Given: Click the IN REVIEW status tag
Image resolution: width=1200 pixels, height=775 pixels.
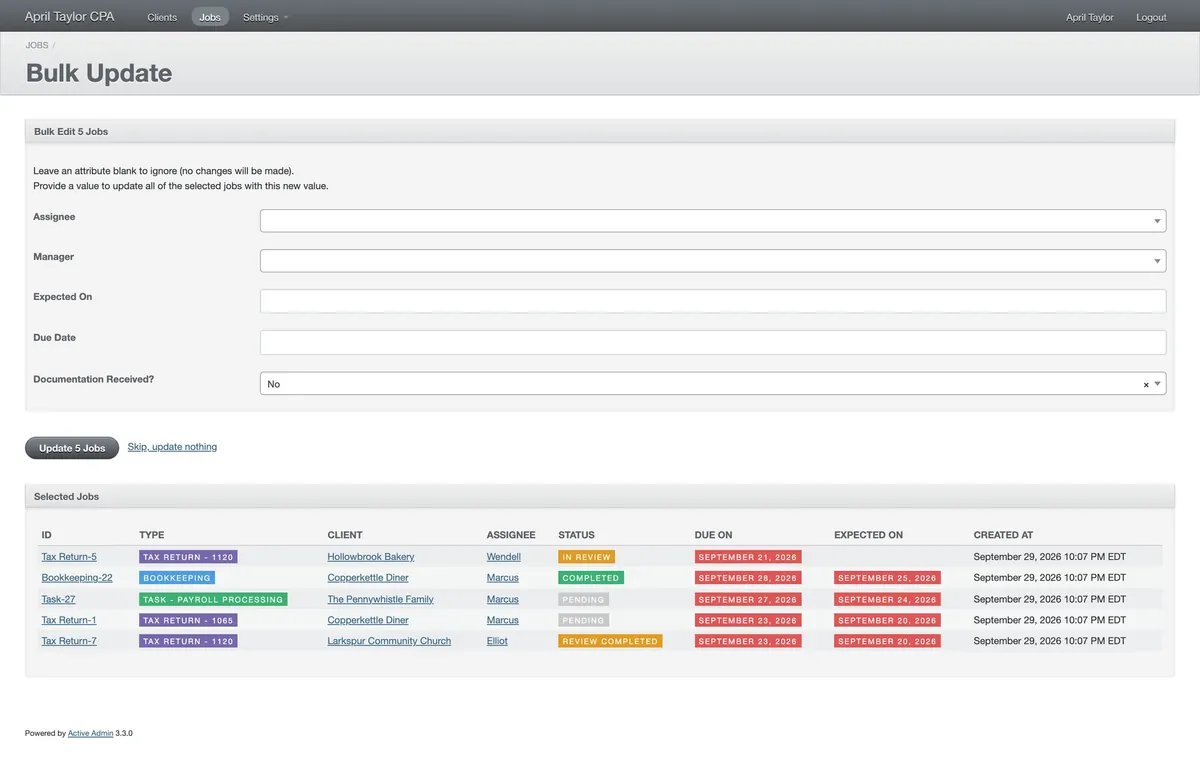Looking at the screenshot, I should (x=586, y=557).
